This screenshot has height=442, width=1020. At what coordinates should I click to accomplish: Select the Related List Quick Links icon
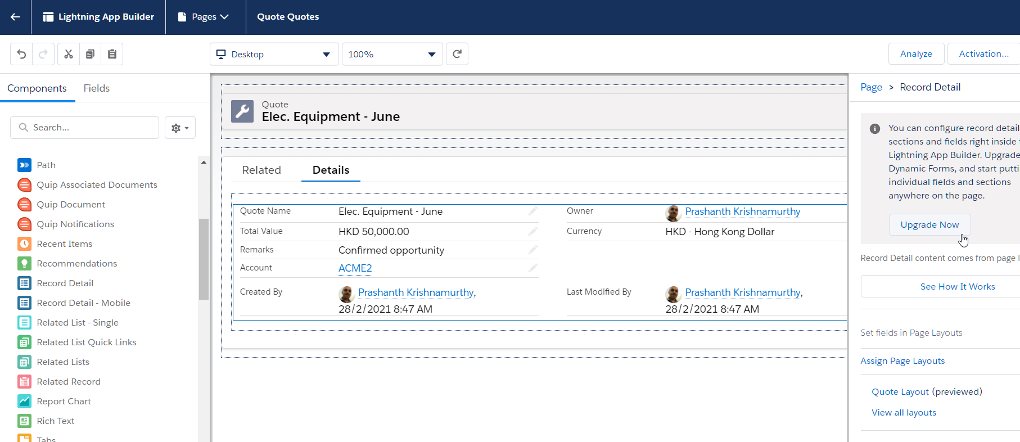pyautogui.click(x=24, y=342)
